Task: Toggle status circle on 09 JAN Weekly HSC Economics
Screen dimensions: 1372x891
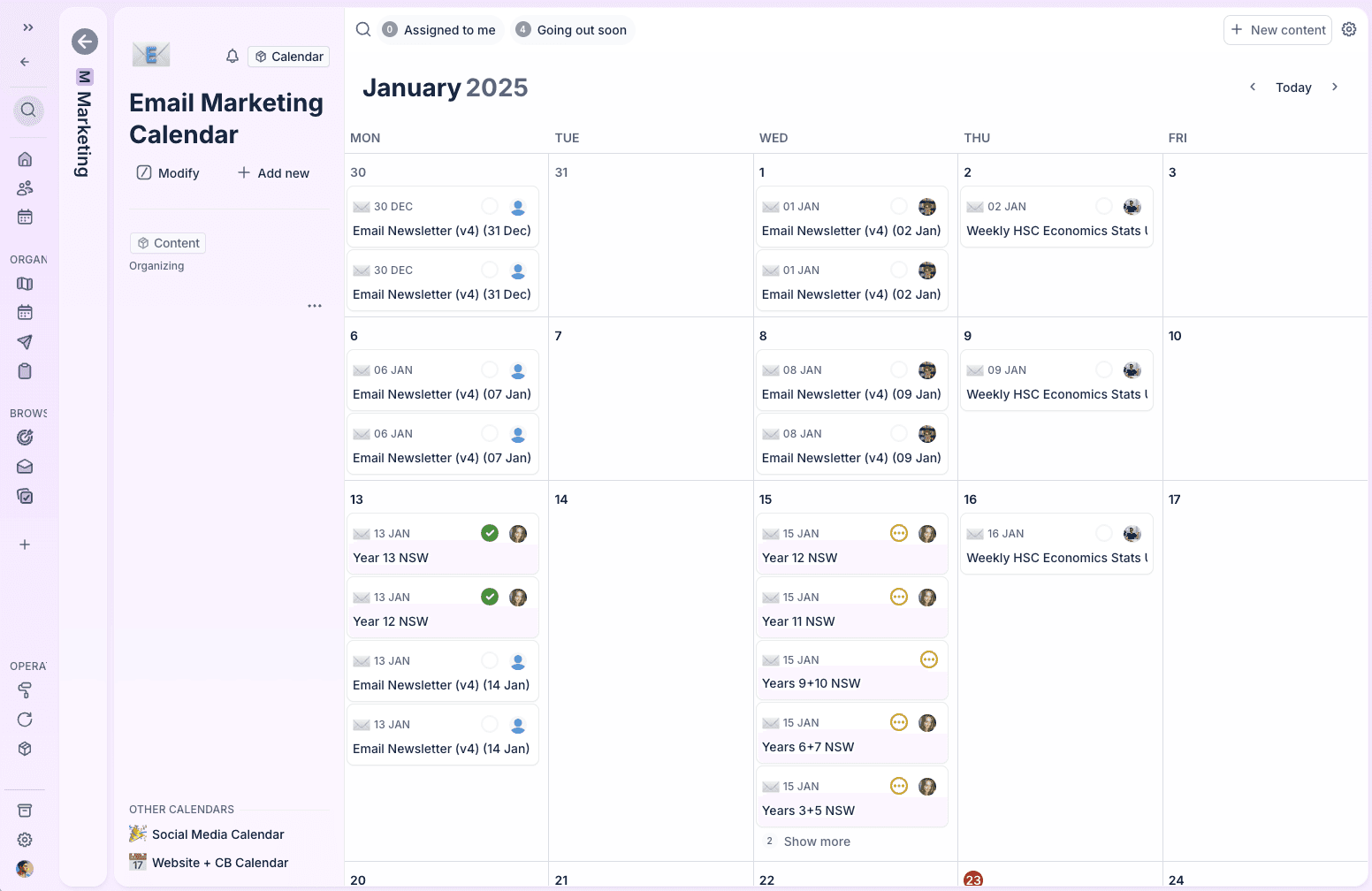Action: click(1104, 369)
